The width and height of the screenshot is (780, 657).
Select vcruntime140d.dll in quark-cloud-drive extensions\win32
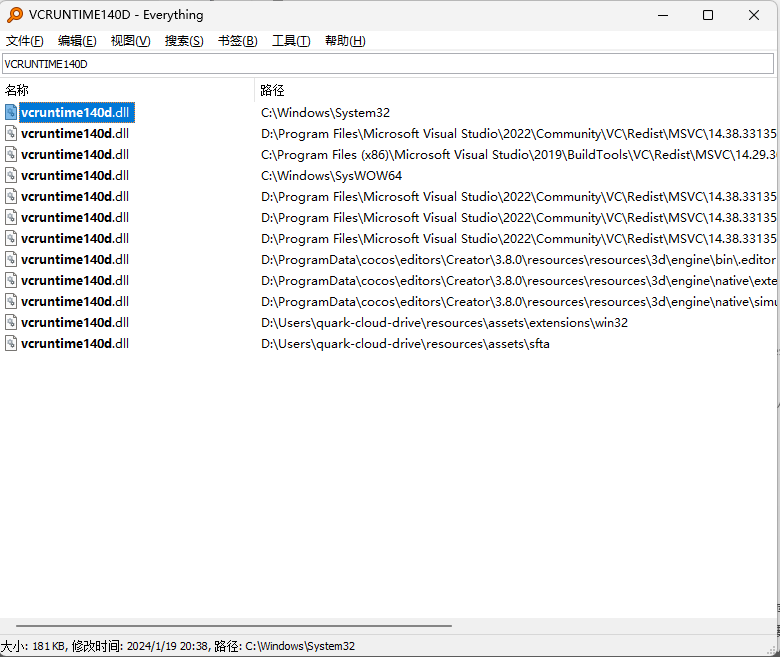[75, 322]
